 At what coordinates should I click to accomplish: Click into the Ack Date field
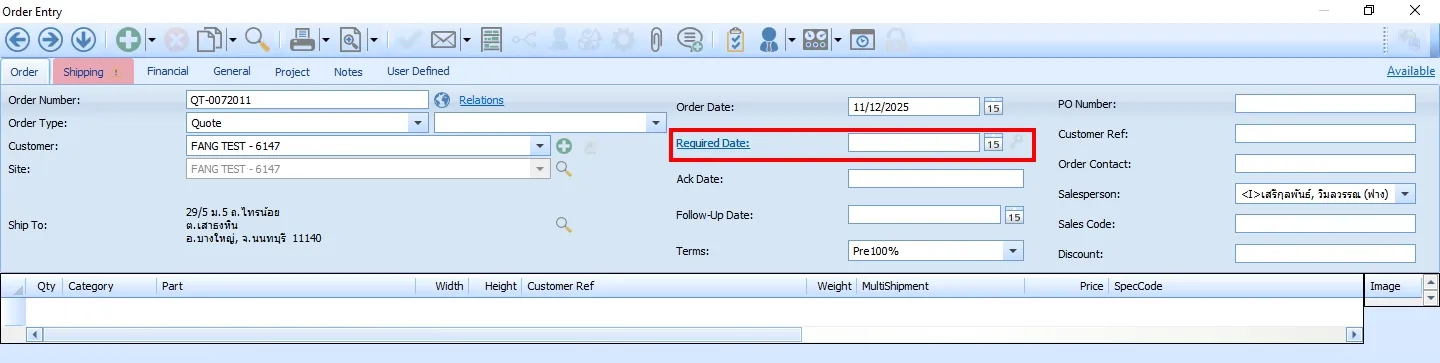tap(936, 179)
